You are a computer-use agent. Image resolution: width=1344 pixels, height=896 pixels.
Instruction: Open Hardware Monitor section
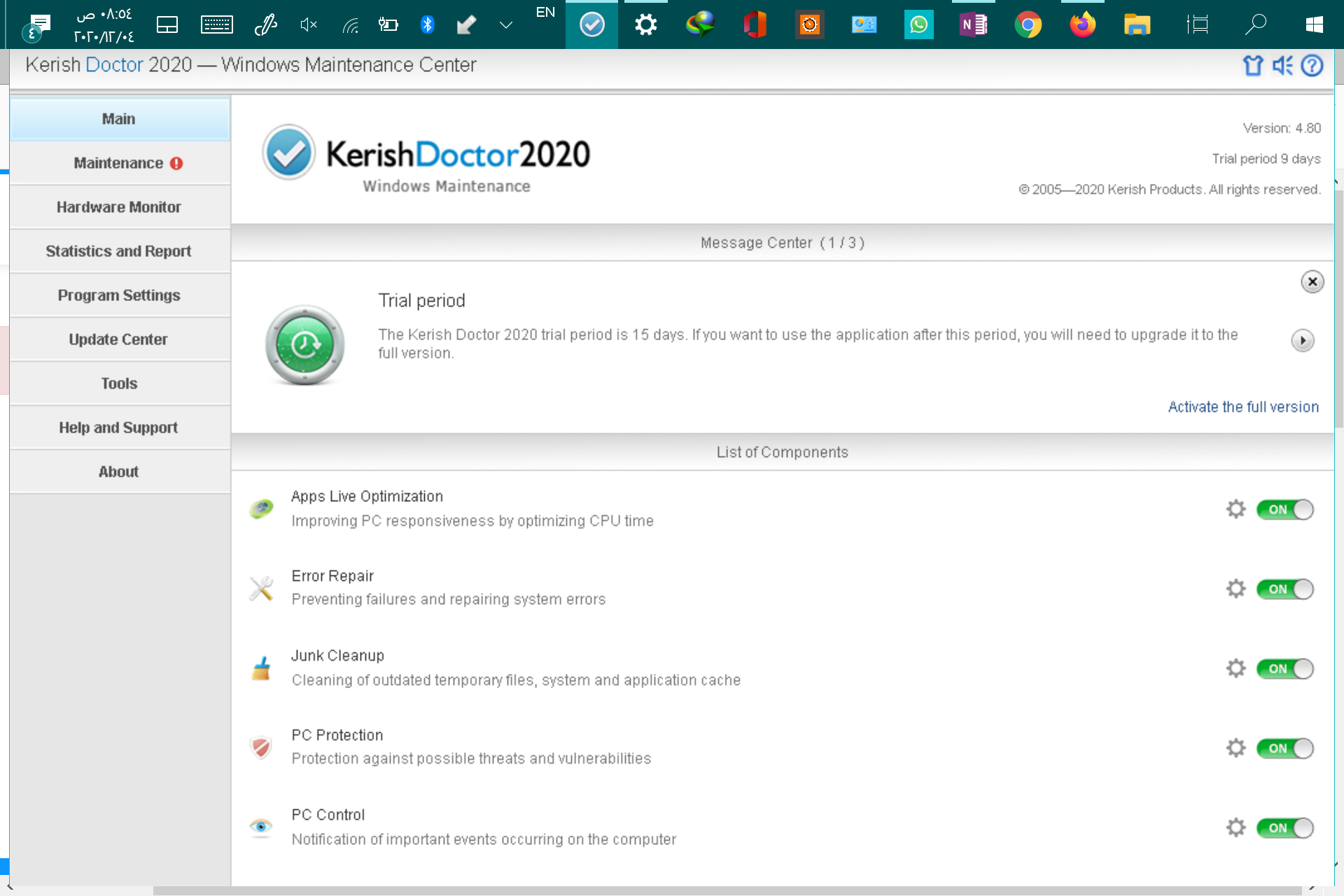pyautogui.click(x=120, y=207)
